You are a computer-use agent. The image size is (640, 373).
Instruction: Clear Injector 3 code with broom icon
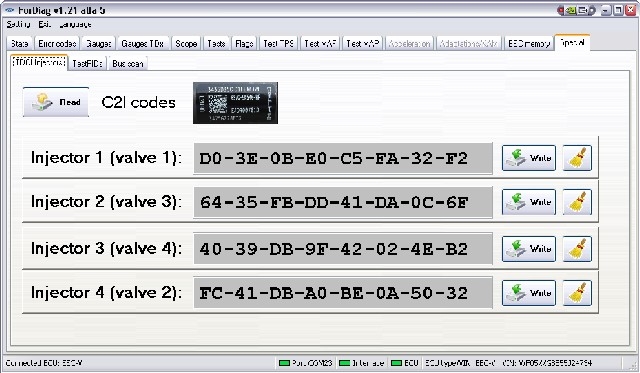point(577,249)
